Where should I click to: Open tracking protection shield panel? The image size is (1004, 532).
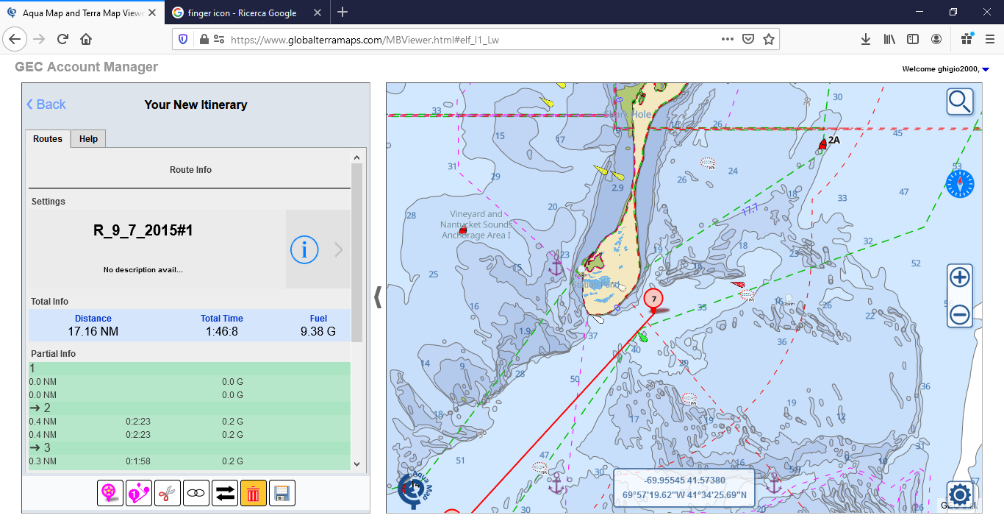[x=183, y=39]
